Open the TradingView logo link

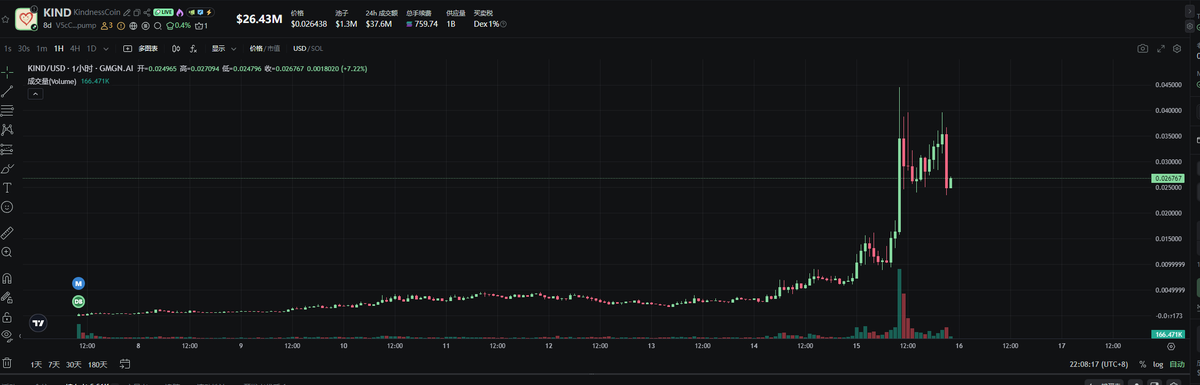38,323
